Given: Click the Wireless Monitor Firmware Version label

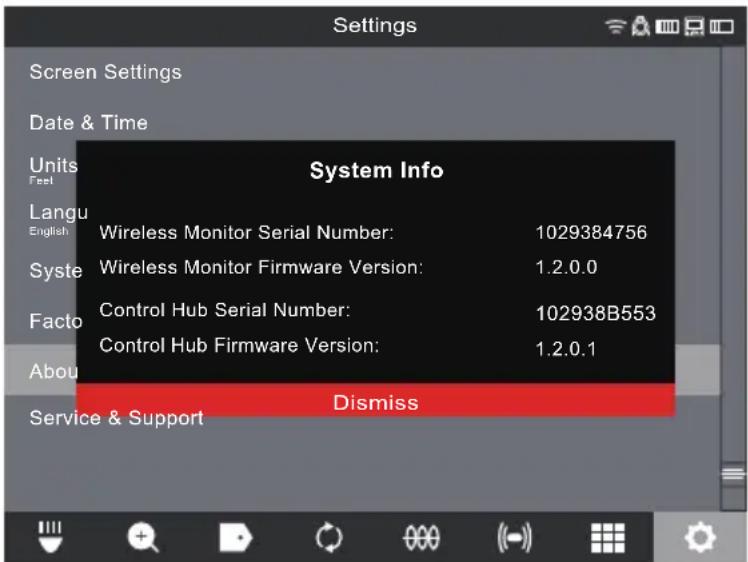Looking at the screenshot, I should tap(261, 267).
